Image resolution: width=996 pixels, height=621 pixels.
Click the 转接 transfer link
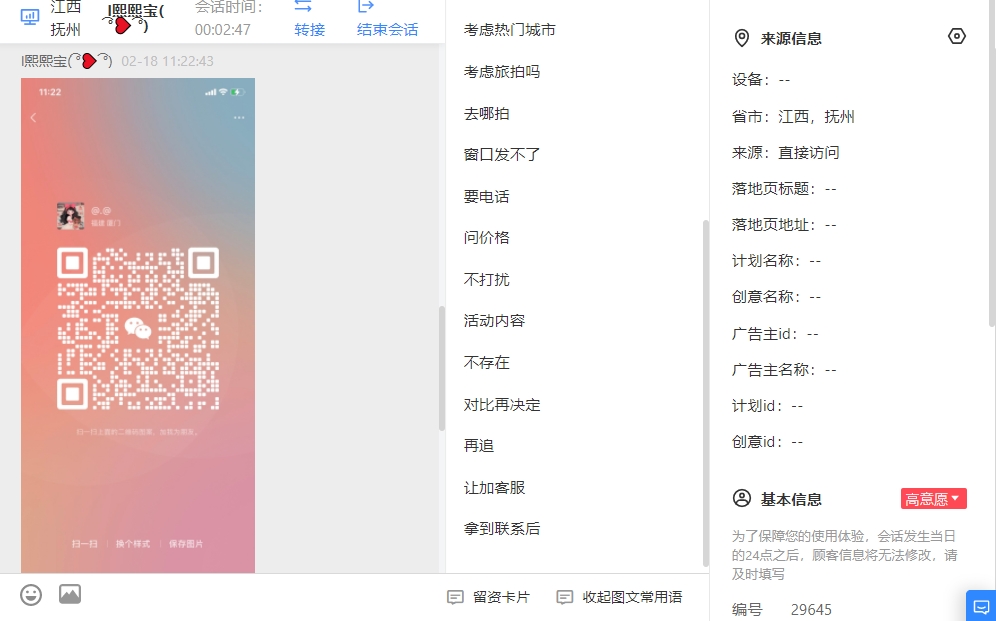tap(309, 29)
